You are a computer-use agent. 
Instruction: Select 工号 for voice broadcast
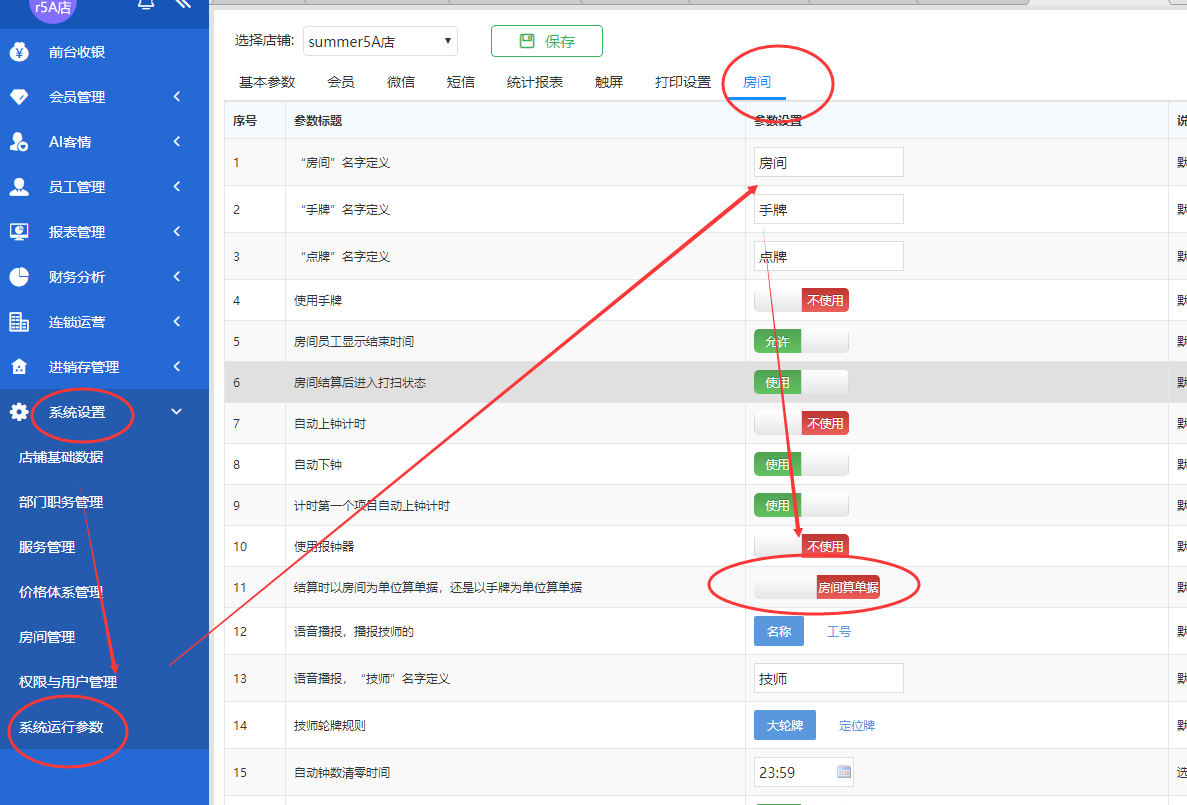(839, 632)
